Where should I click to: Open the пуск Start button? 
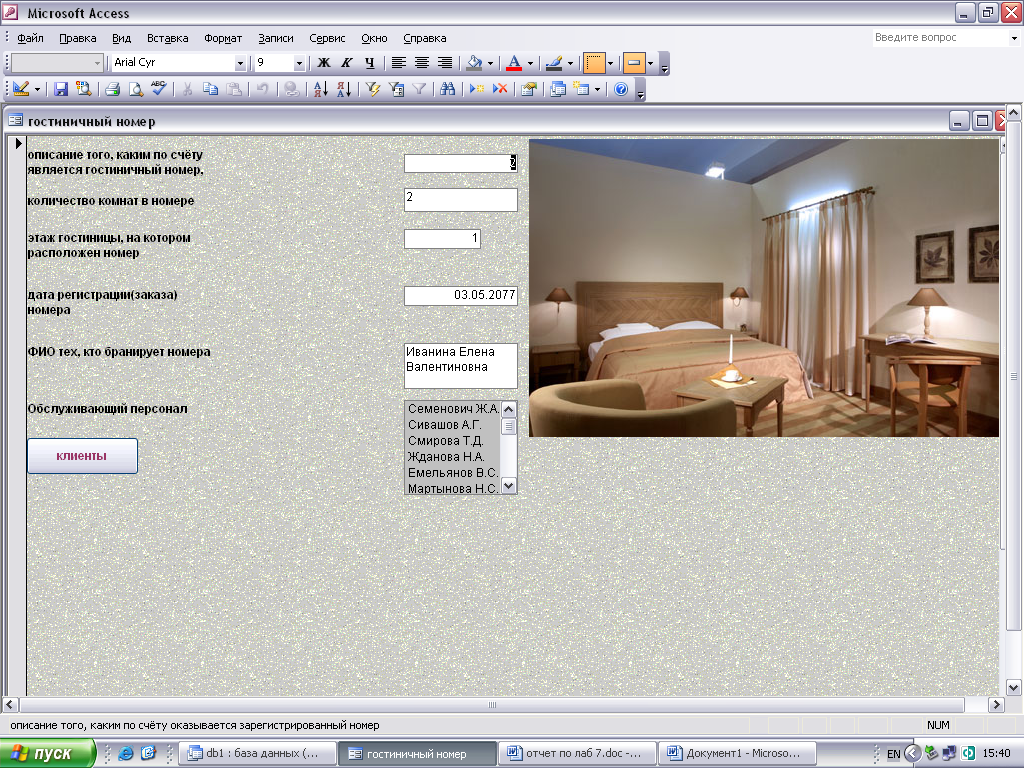[48, 753]
